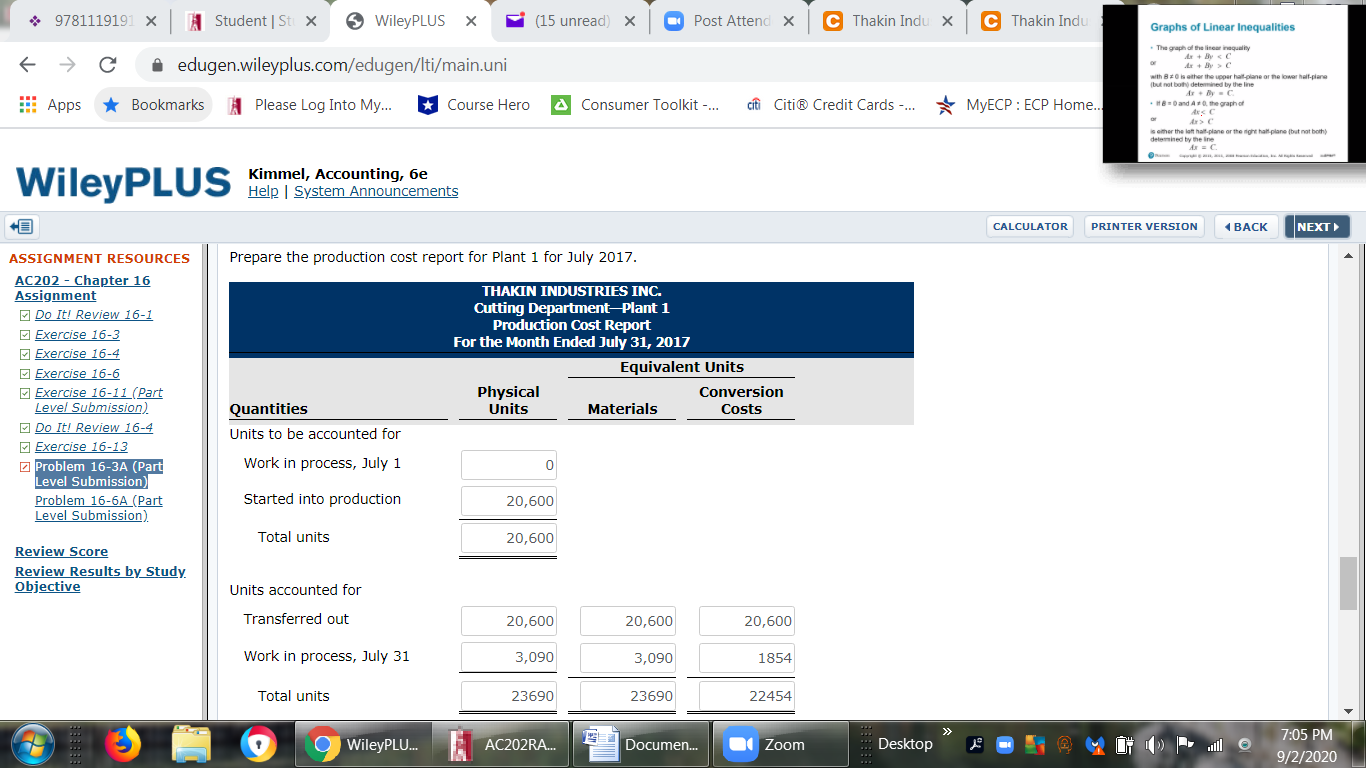Click the vertical scrollbar thumb
Viewport: 1366px width, 768px height.
click(1349, 583)
